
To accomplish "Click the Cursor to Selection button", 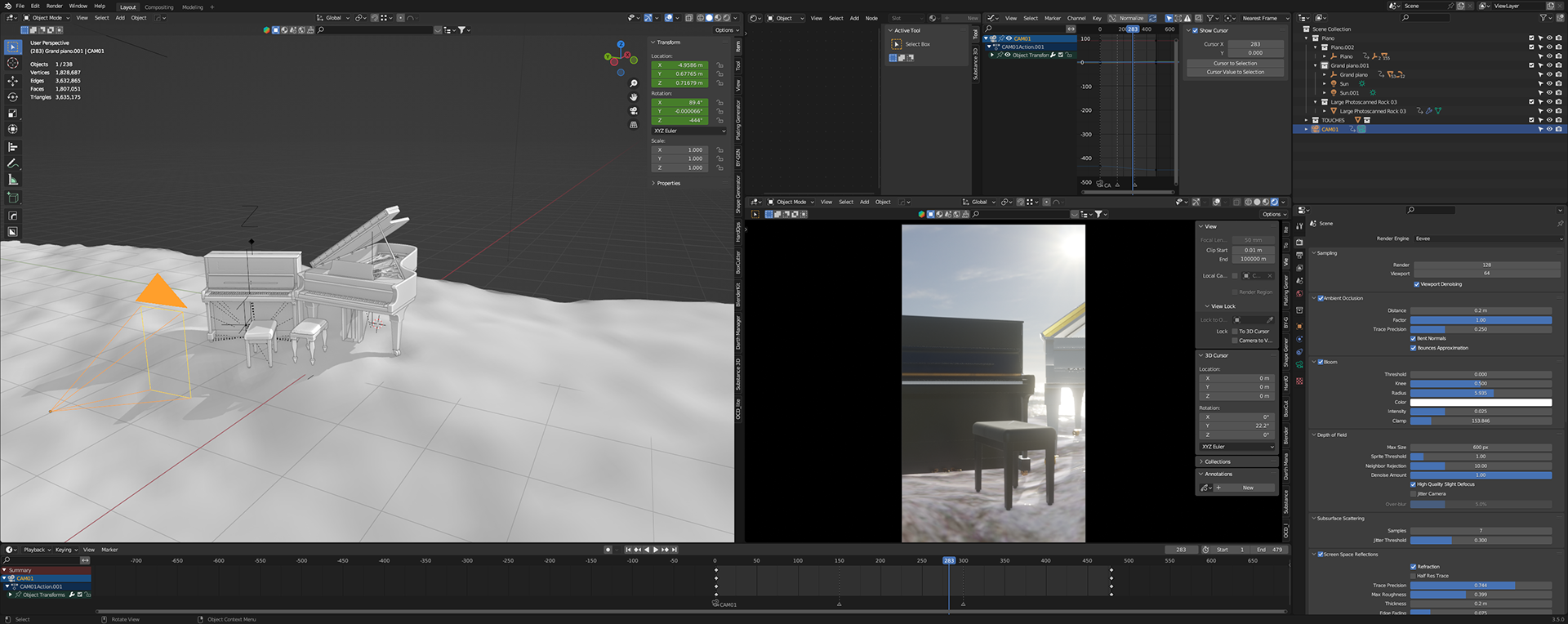I will [x=1235, y=63].
